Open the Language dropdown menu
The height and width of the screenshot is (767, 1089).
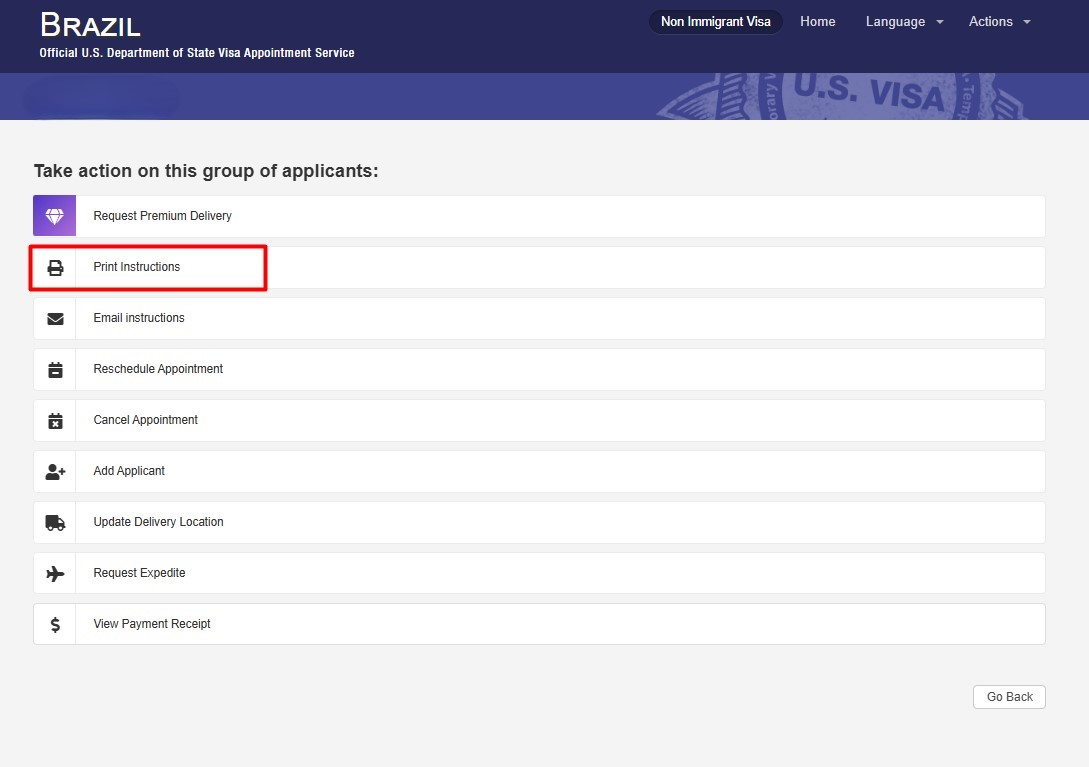pos(903,22)
